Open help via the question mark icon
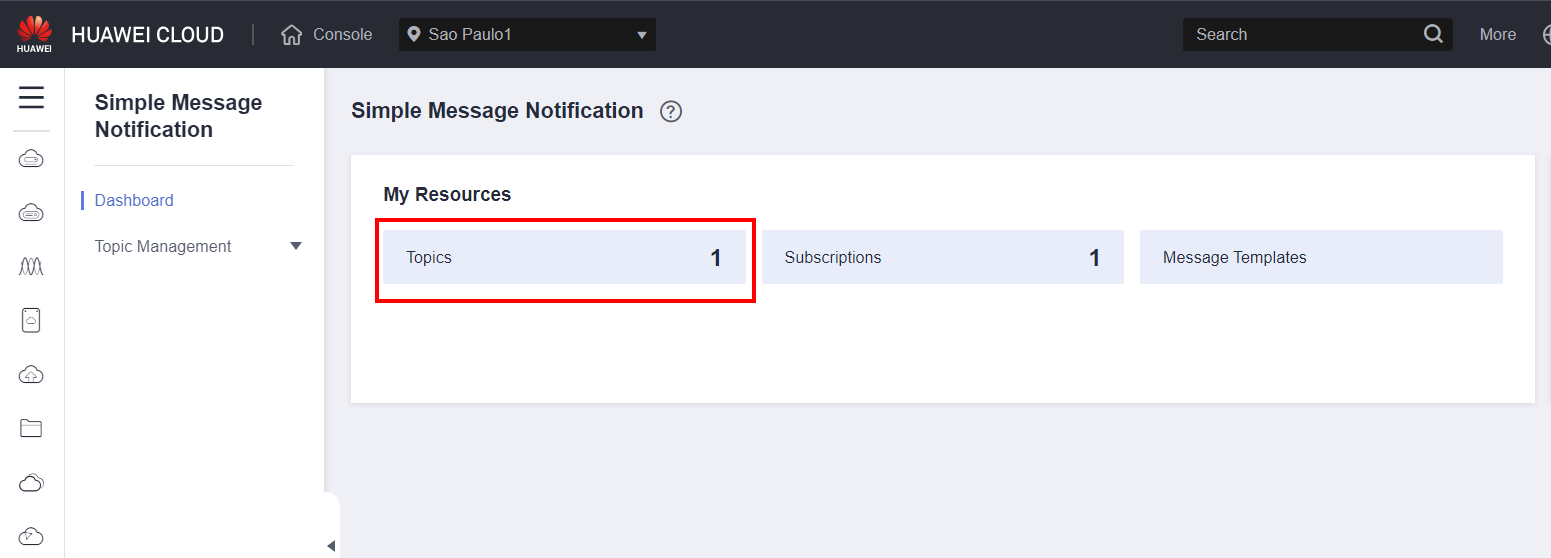Image resolution: width=1551 pixels, height=558 pixels. [x=671, y=112]
